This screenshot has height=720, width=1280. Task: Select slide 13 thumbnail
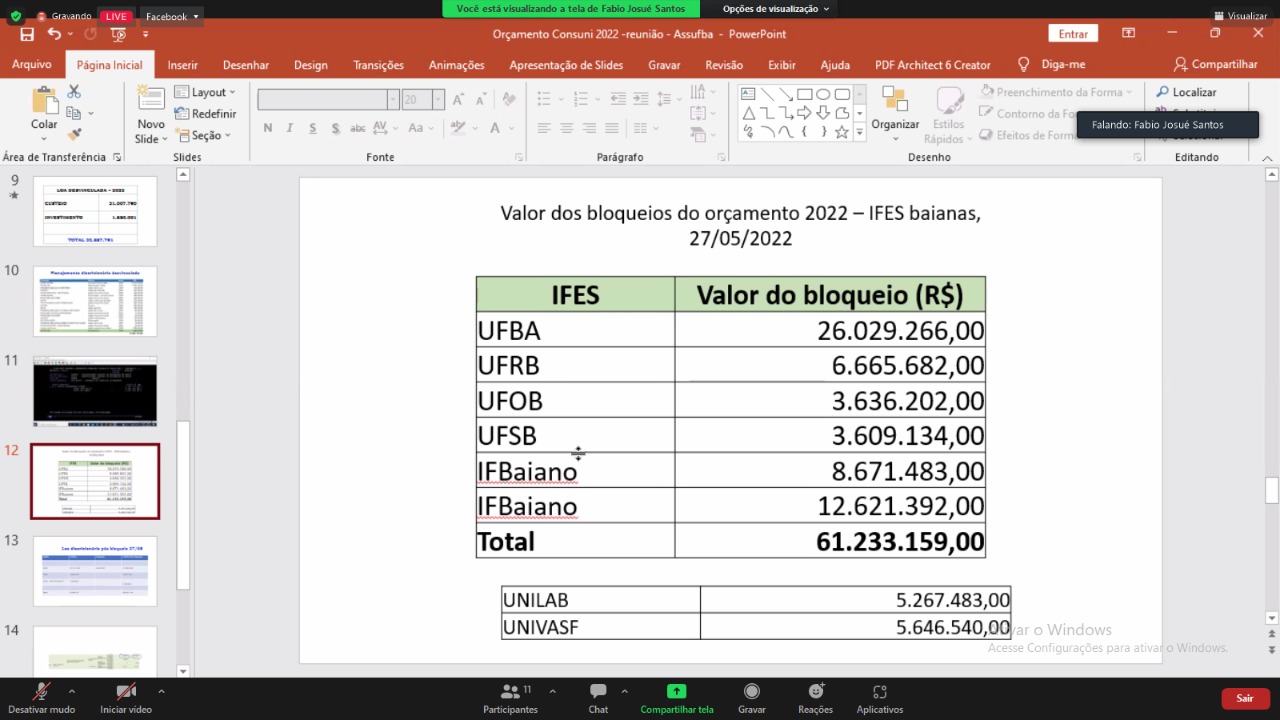tap(95, 571)
